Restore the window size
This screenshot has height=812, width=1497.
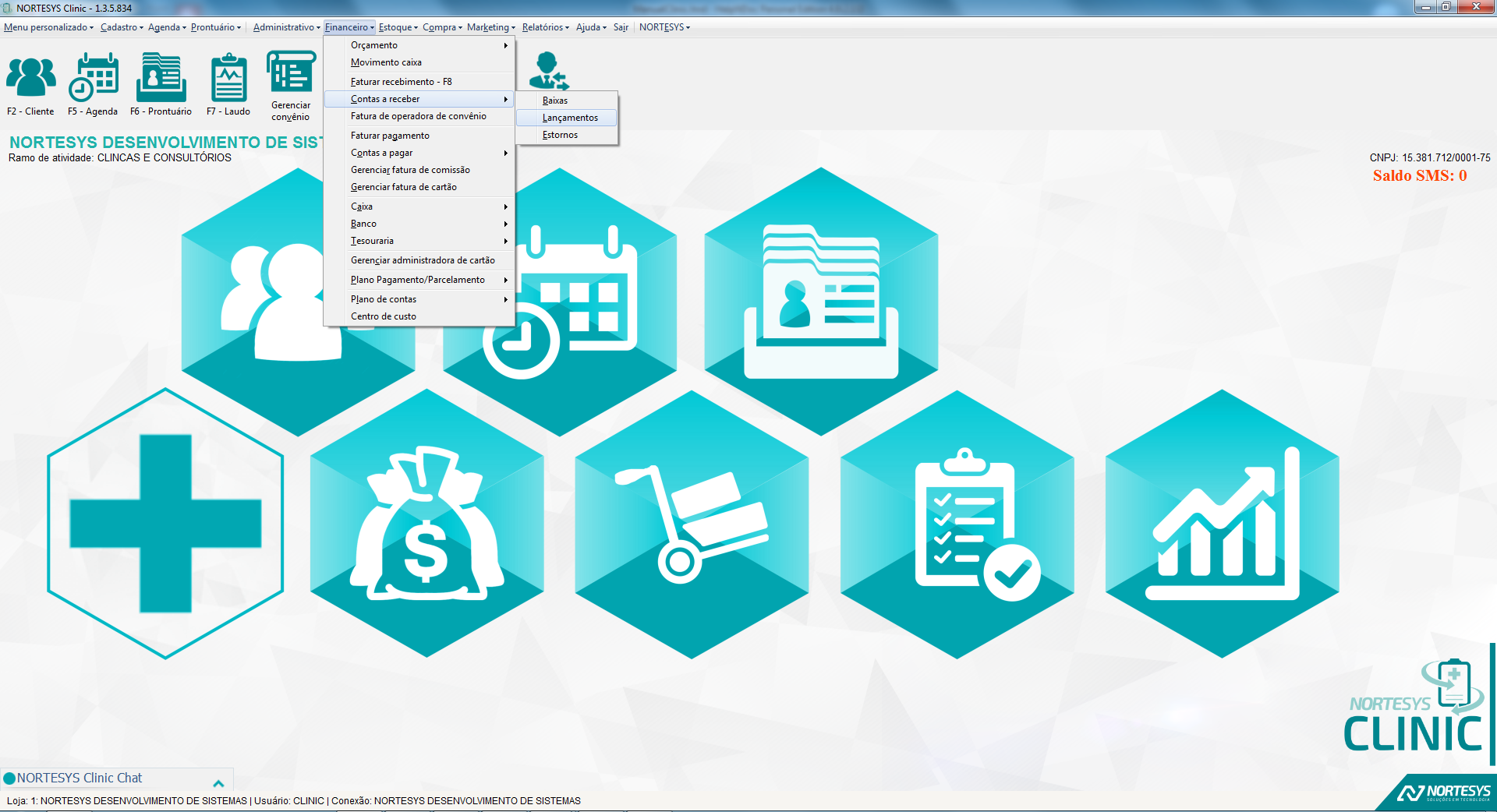click(1446, 7)
